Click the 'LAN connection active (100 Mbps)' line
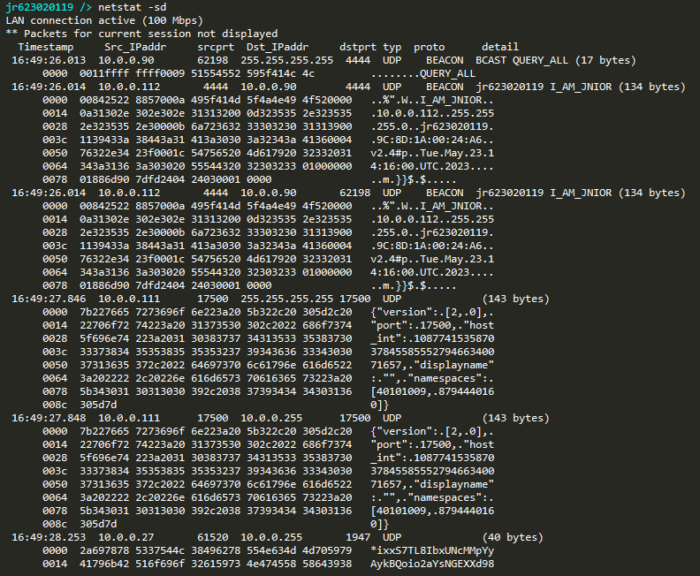 [104, 21]
